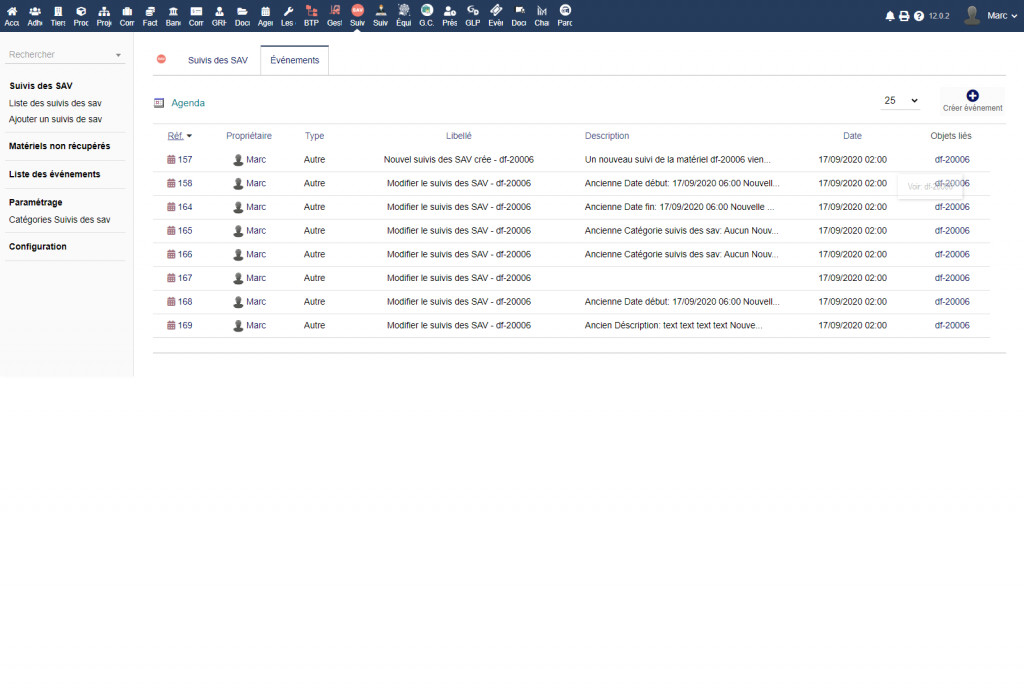
Task: Open the Rechercher search dropdown
Action: click(65, 55)
